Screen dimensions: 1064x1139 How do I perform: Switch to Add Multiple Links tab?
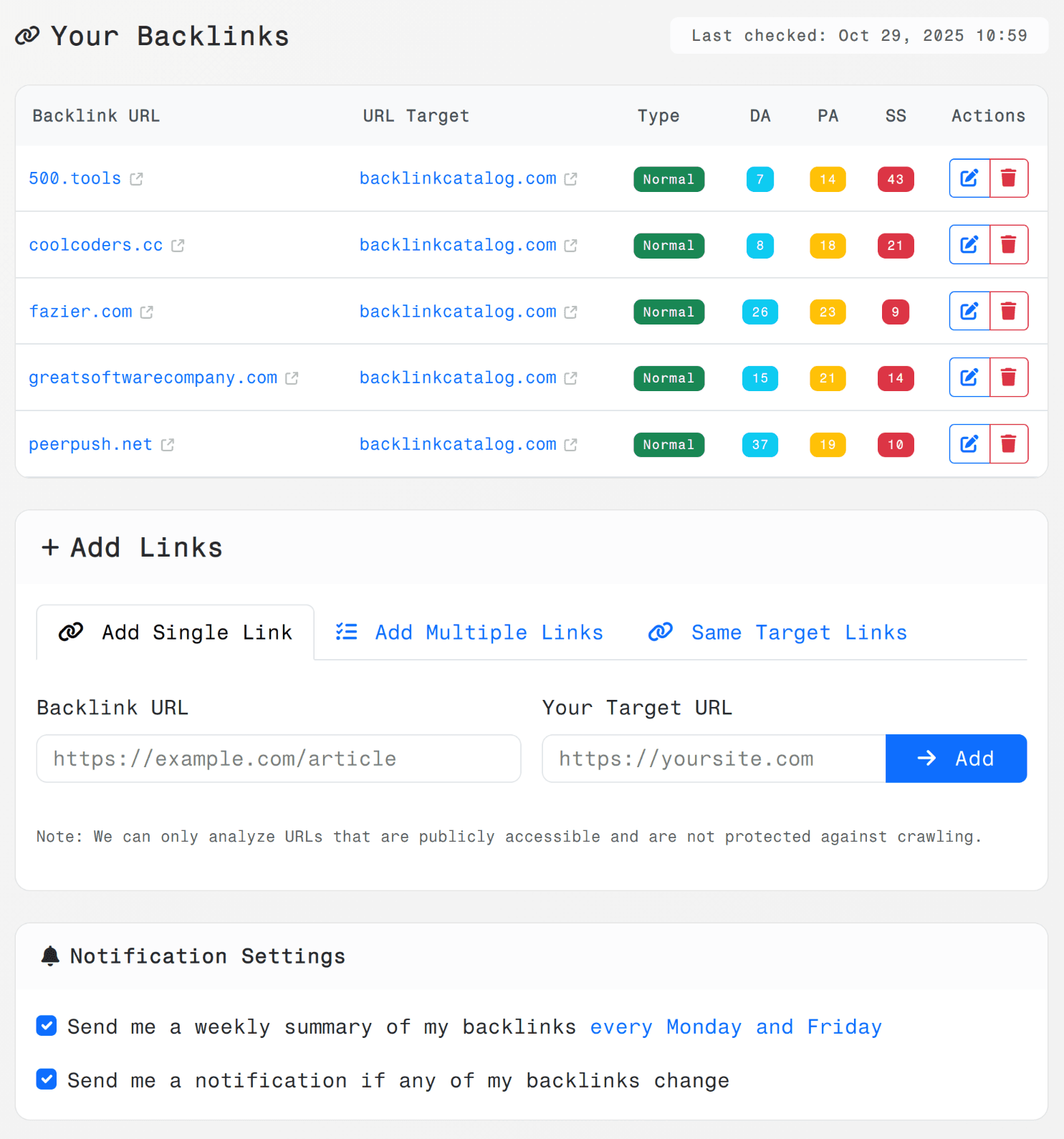469,633
